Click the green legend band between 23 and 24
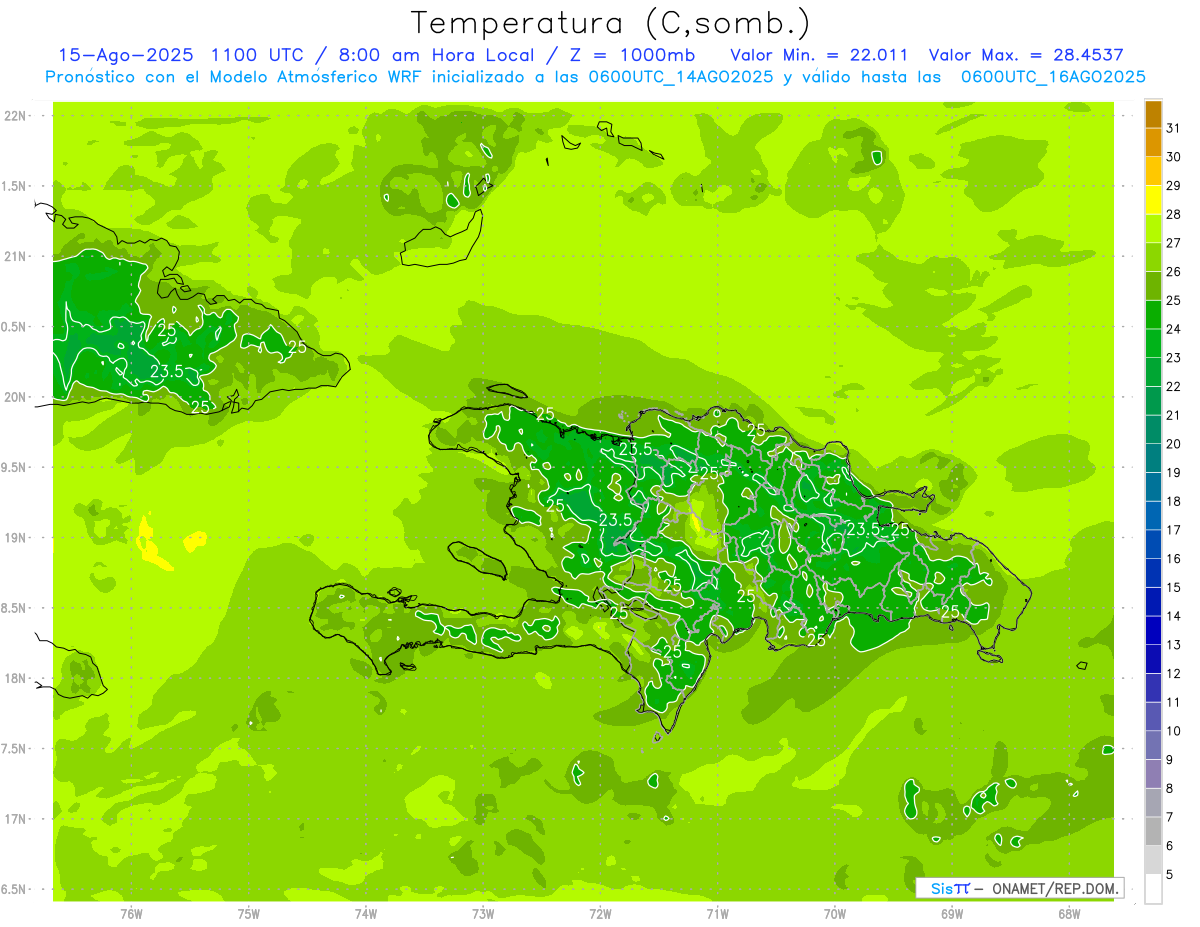The width and height of the screenshot is (1200, 927). pyautogui.click(x=1153, y=343)
